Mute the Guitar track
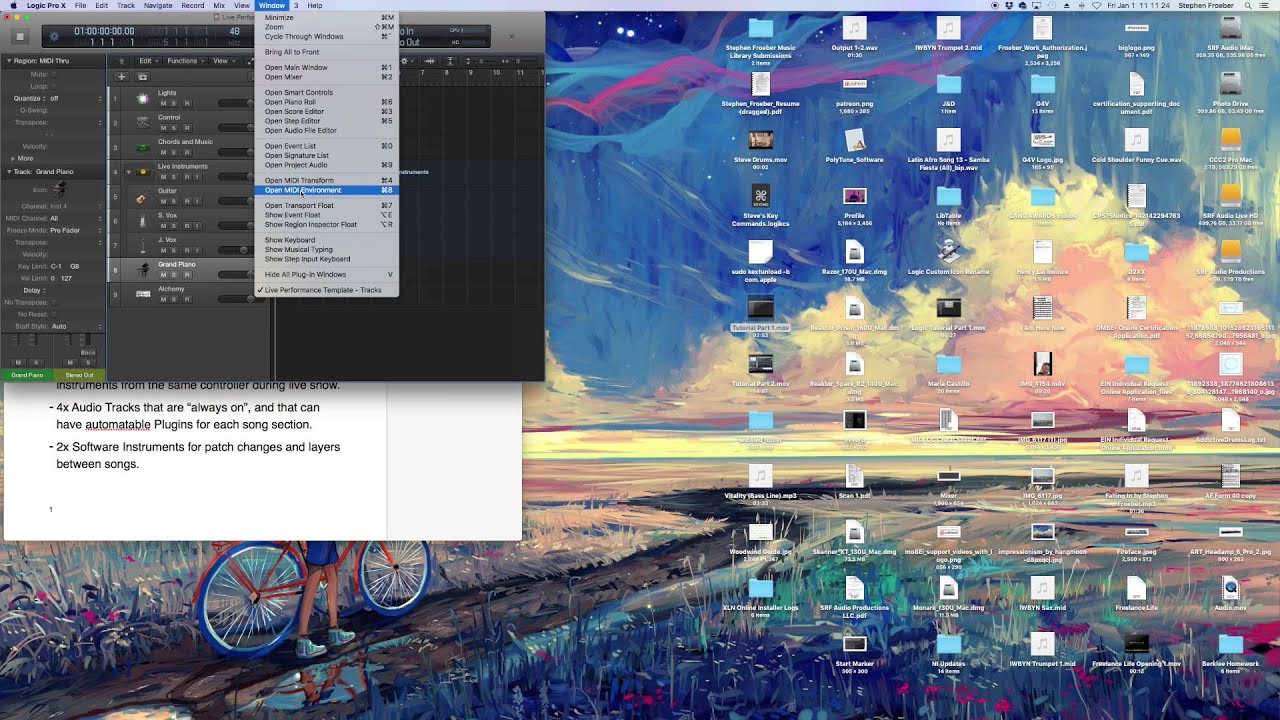Viewport: 1280px width, 720px height. coord(163,201)
